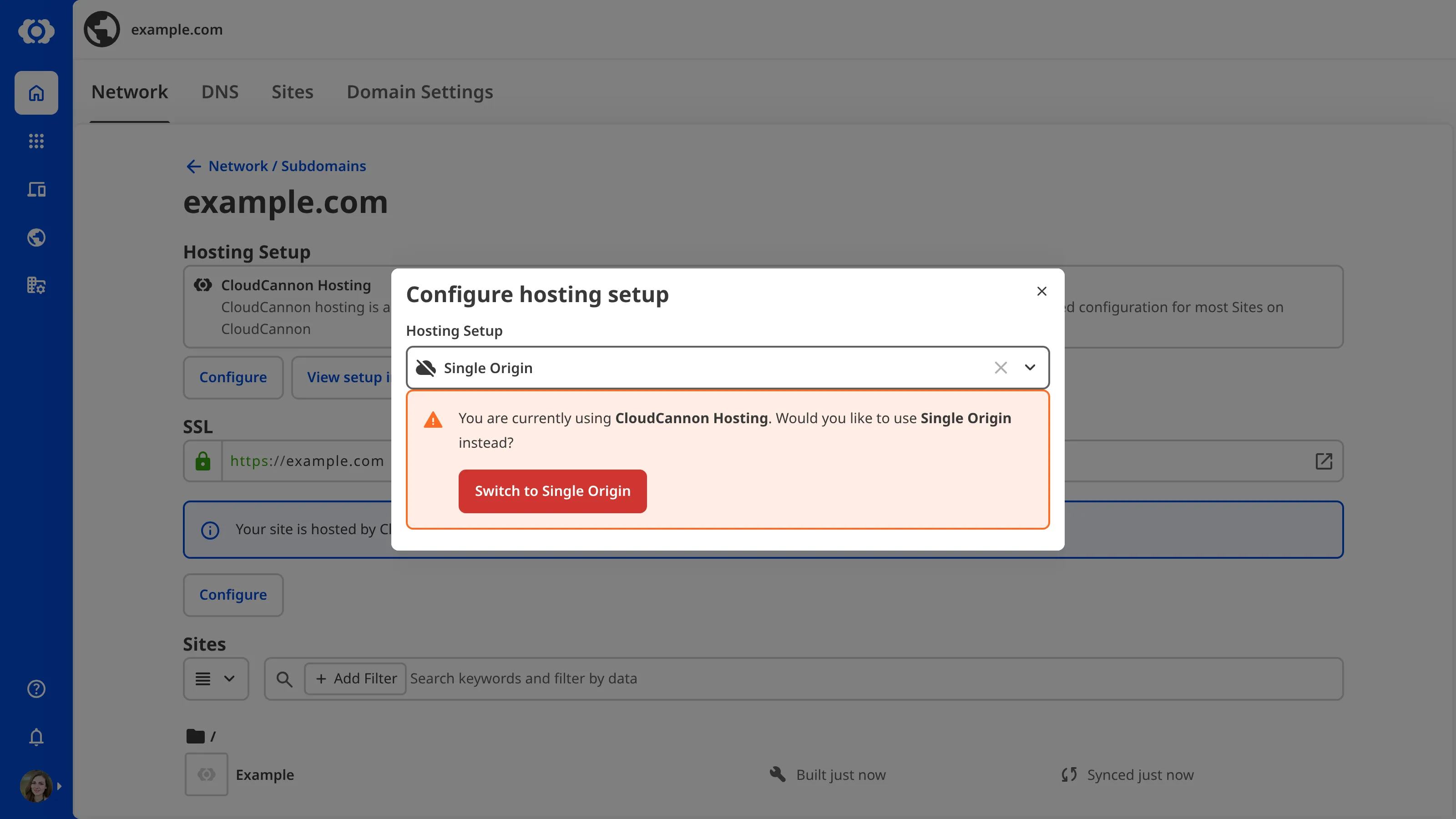Click the Synced just now sync icon
1456x819 pixels.
click(x=1069, y=774)
